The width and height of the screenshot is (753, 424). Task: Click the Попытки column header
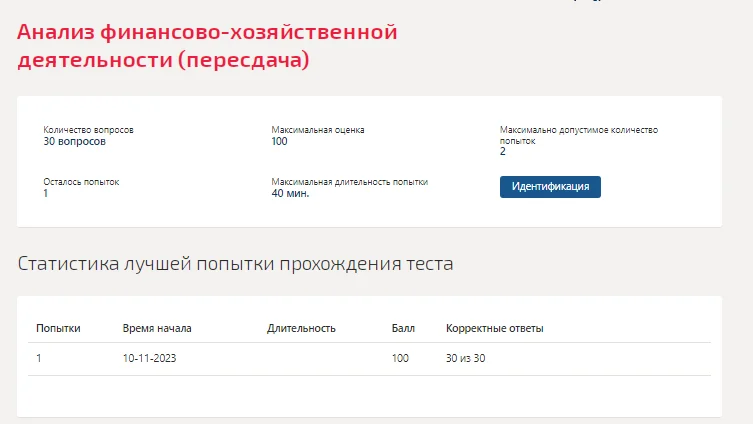(x=58, y=328)
